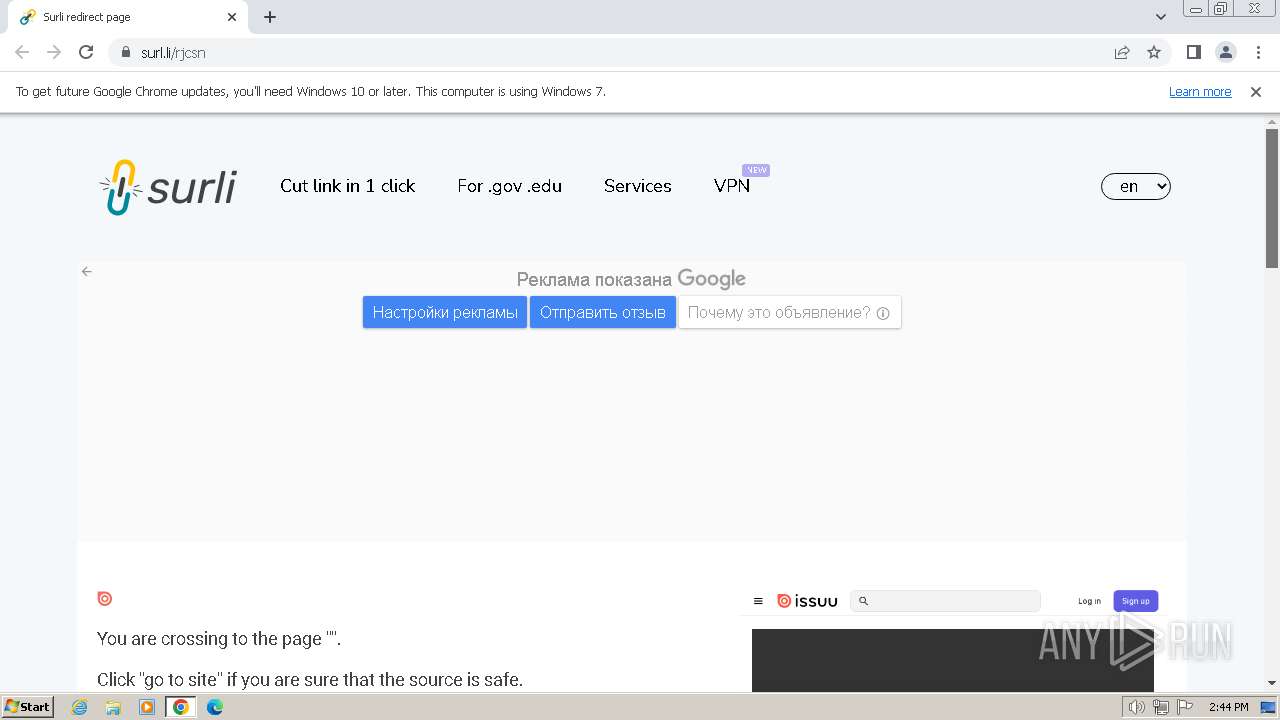
Task: Share this page icon in address bar
Action: point(1122,53)
